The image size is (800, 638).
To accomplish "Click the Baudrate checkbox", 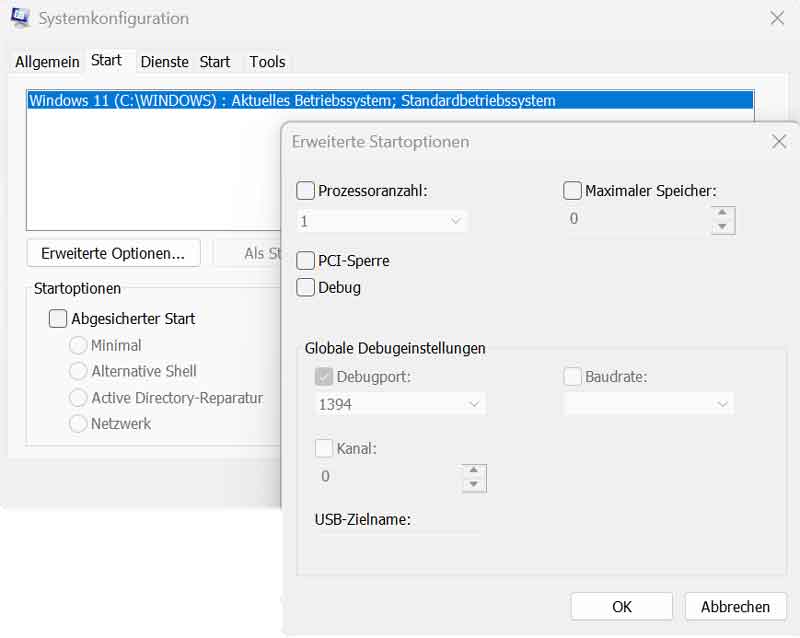I will 572,377.
